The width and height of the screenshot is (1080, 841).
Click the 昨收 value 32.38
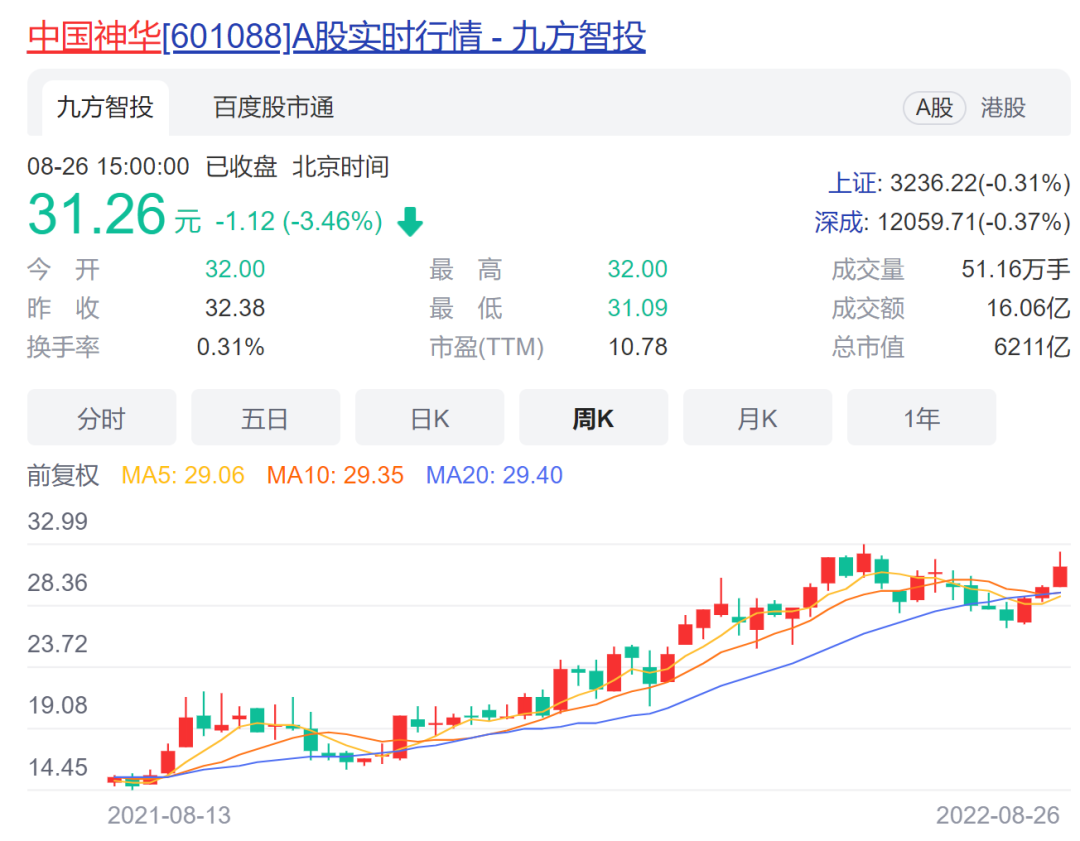click(x=235, y=308)
